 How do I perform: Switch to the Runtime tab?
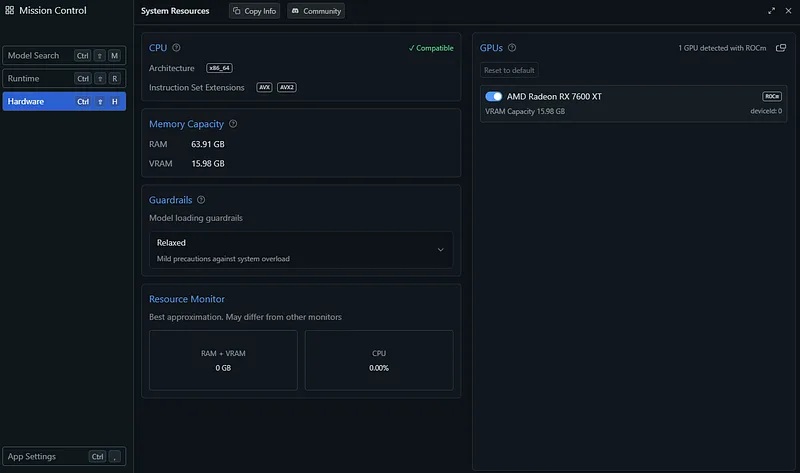pos(64,78)
